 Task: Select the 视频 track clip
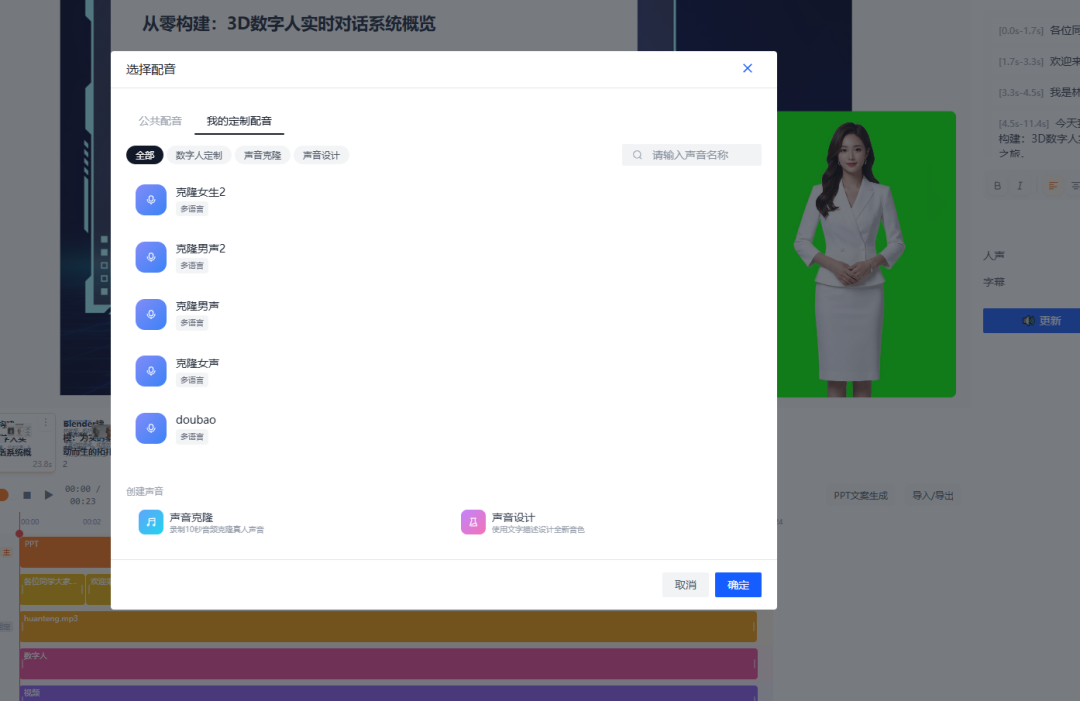click(x=388, y=693)
